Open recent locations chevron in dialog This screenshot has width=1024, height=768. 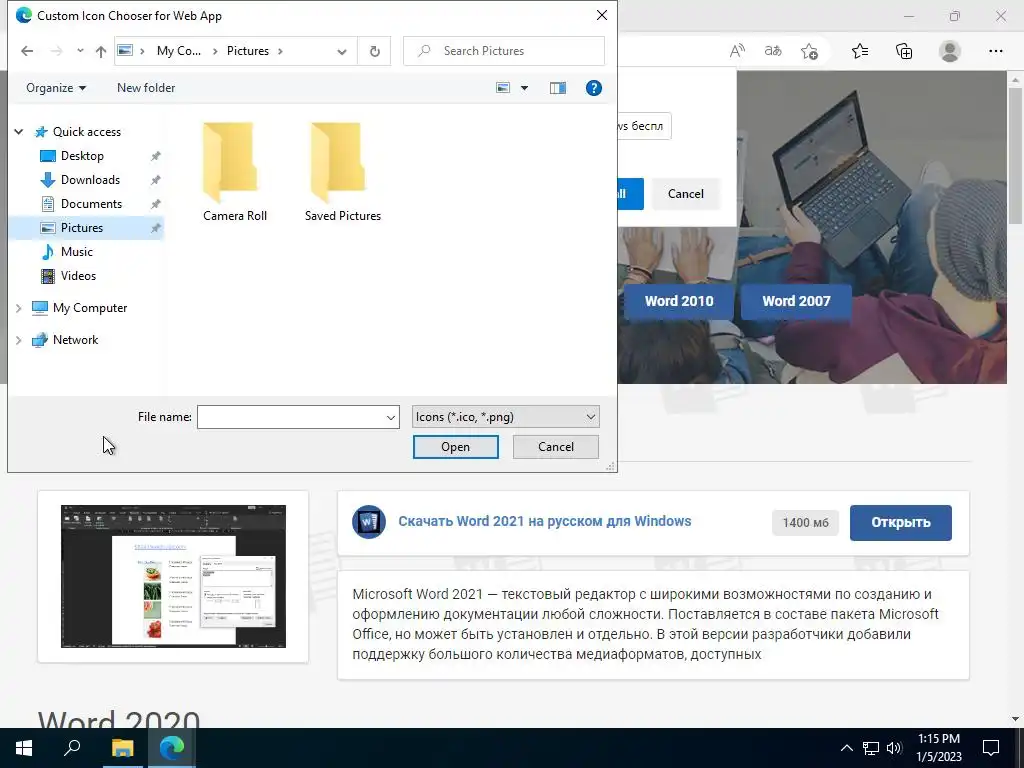tap(80, 50)
